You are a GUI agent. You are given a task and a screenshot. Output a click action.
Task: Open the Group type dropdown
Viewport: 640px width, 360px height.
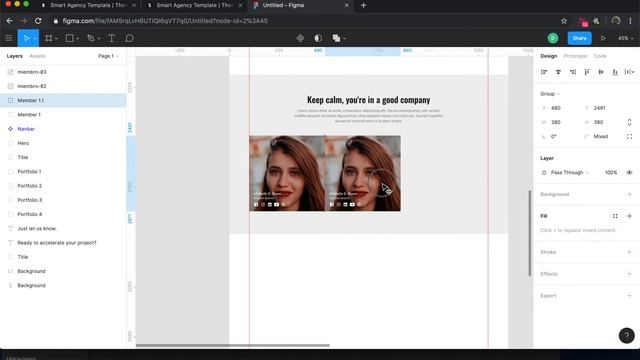click(550, 94)
